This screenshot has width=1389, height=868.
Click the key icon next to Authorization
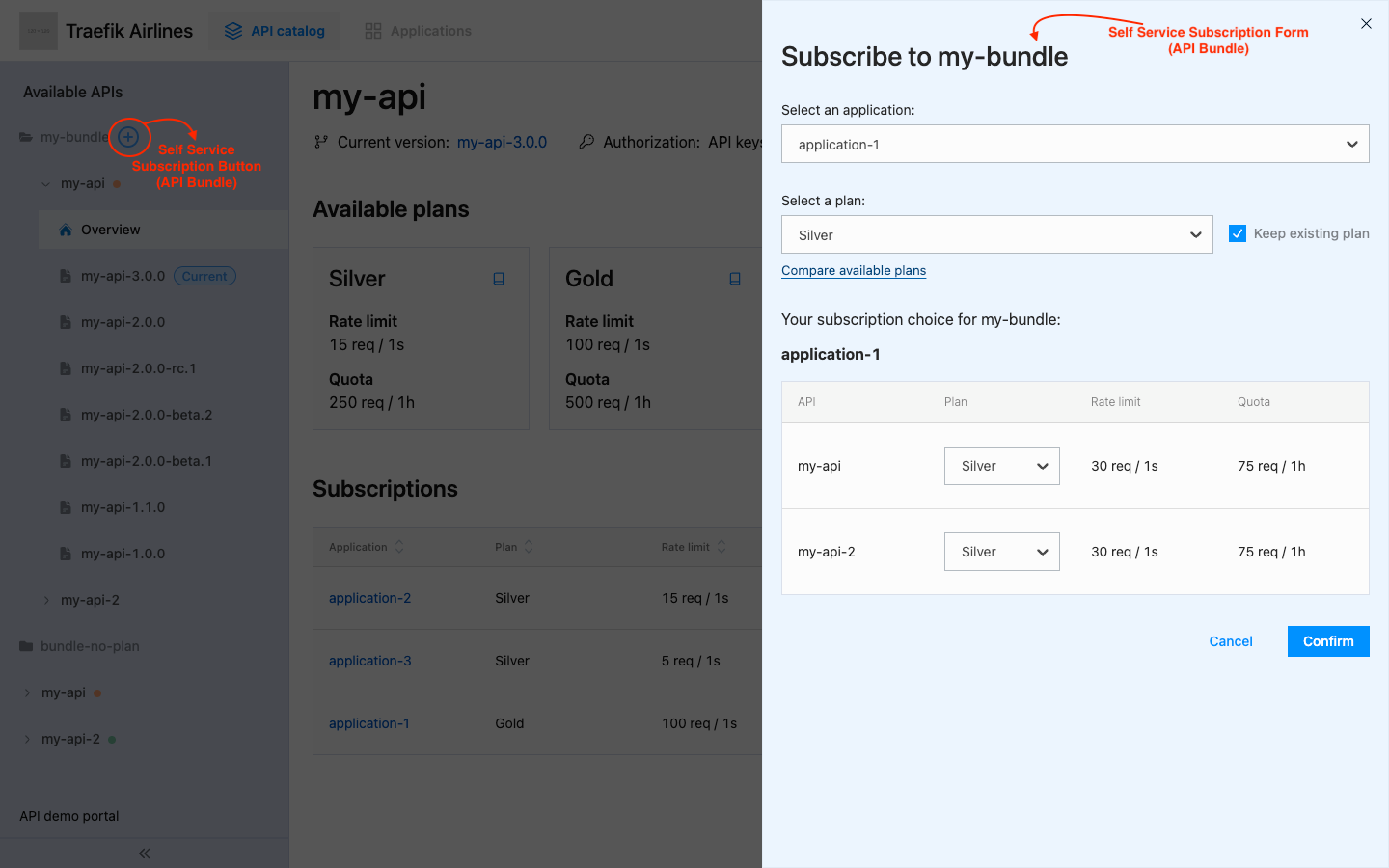[586, 141]
